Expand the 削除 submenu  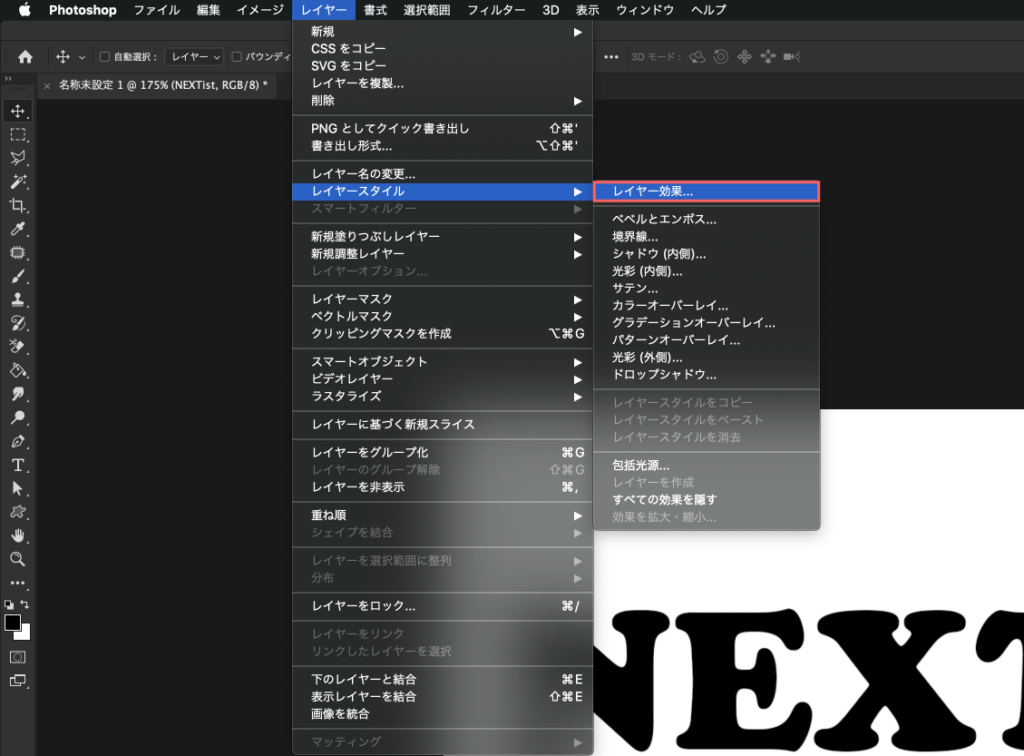(x=443, y=101)
